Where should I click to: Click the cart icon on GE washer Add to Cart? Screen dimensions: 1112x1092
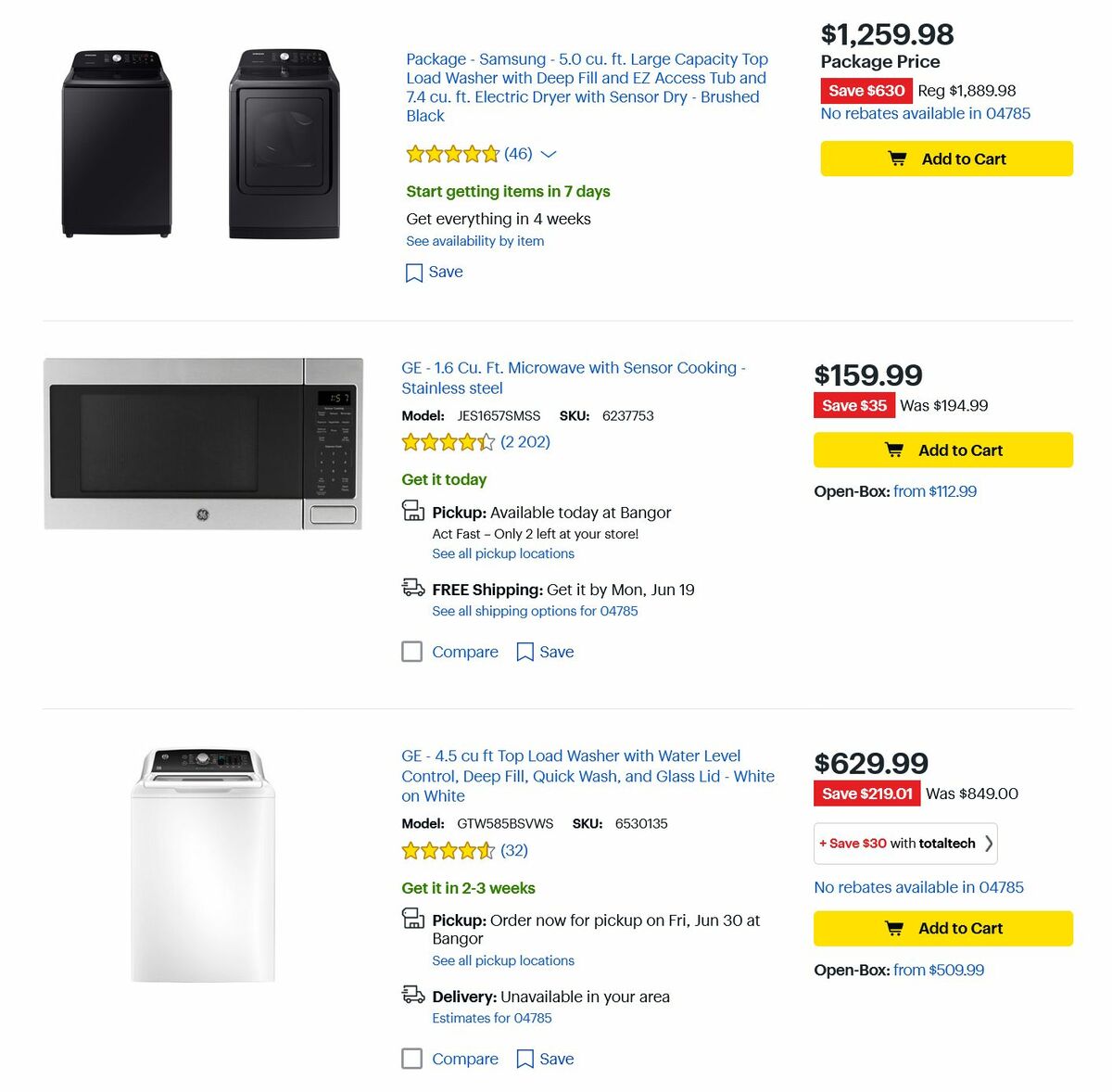pyautogui.click(x=892, y=928)
